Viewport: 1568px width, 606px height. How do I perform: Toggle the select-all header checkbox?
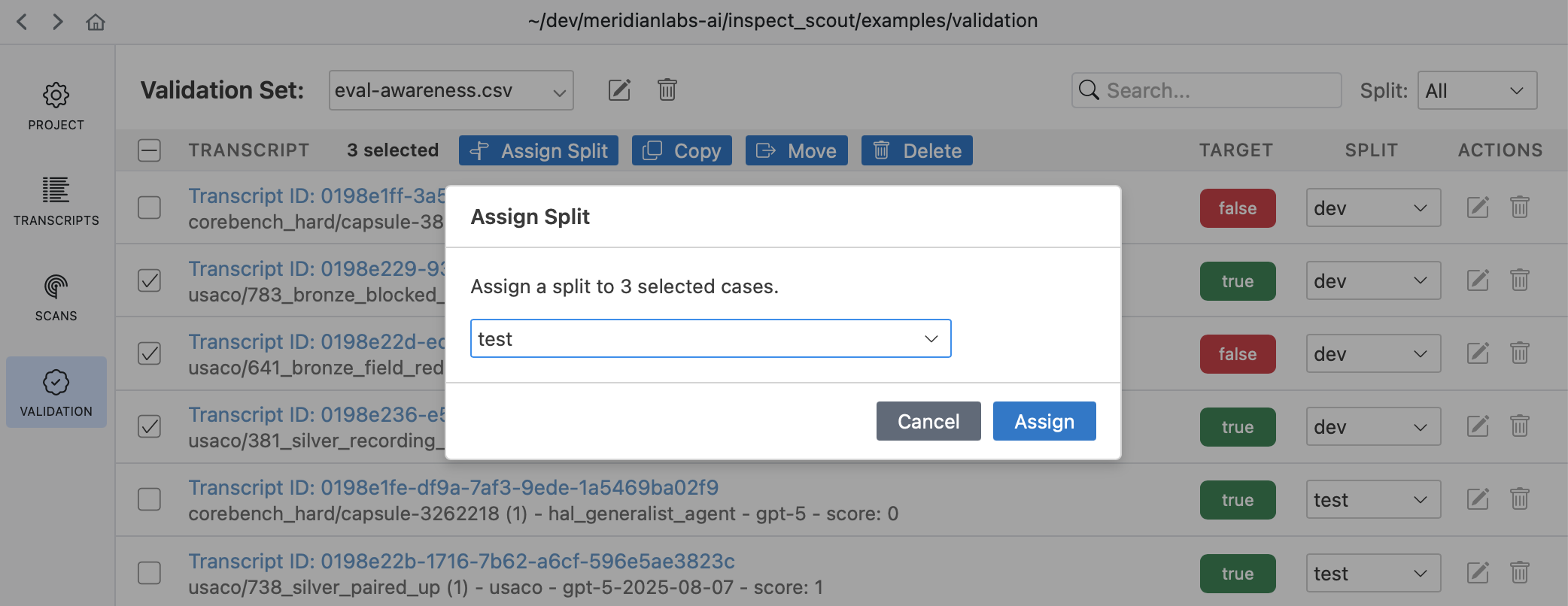tap(150, 150)
